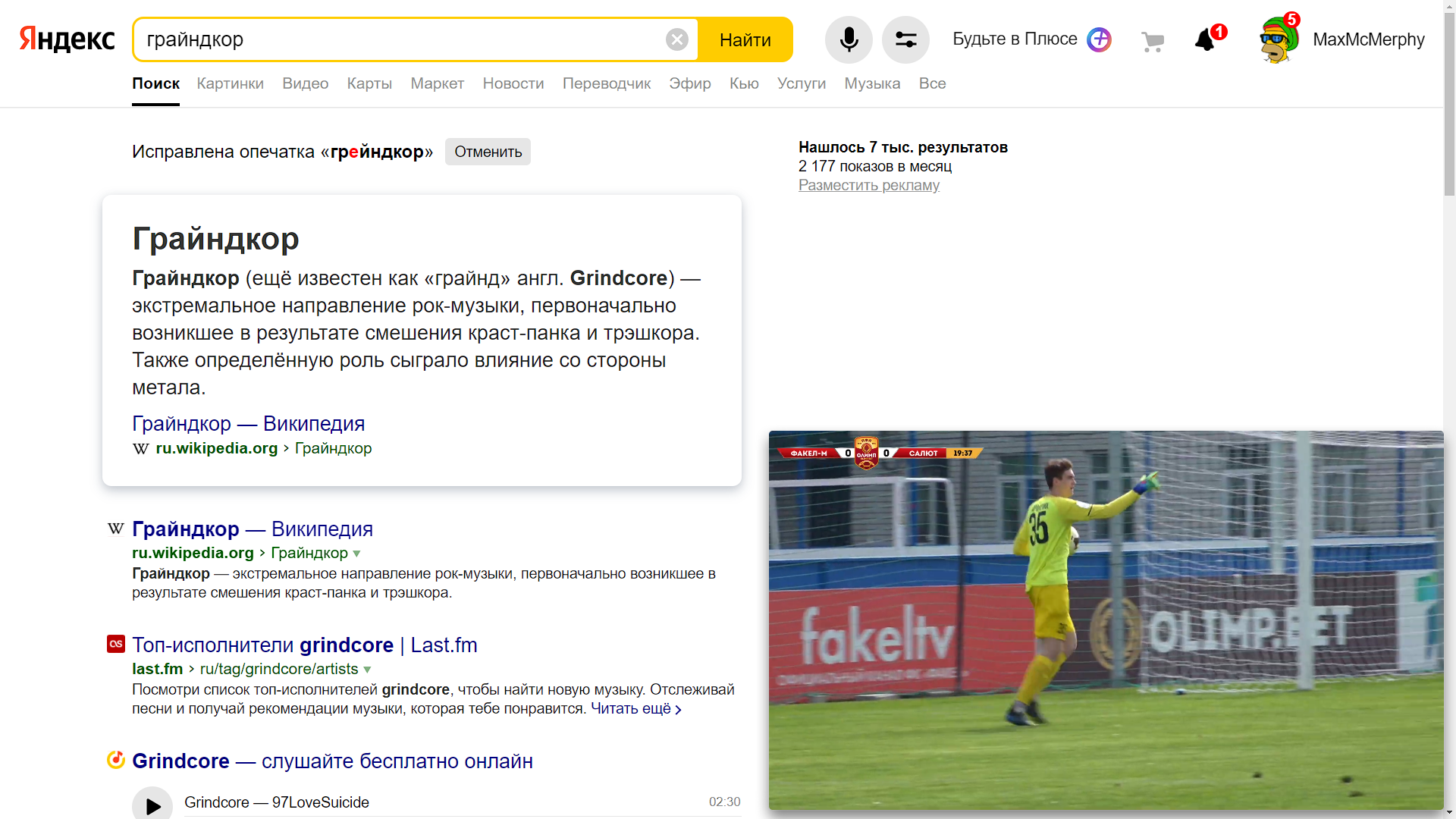This screenshot has width=1456, height=819.
Task: Expand snippet with Читать ещё
Action: click(x=635, y=709)
